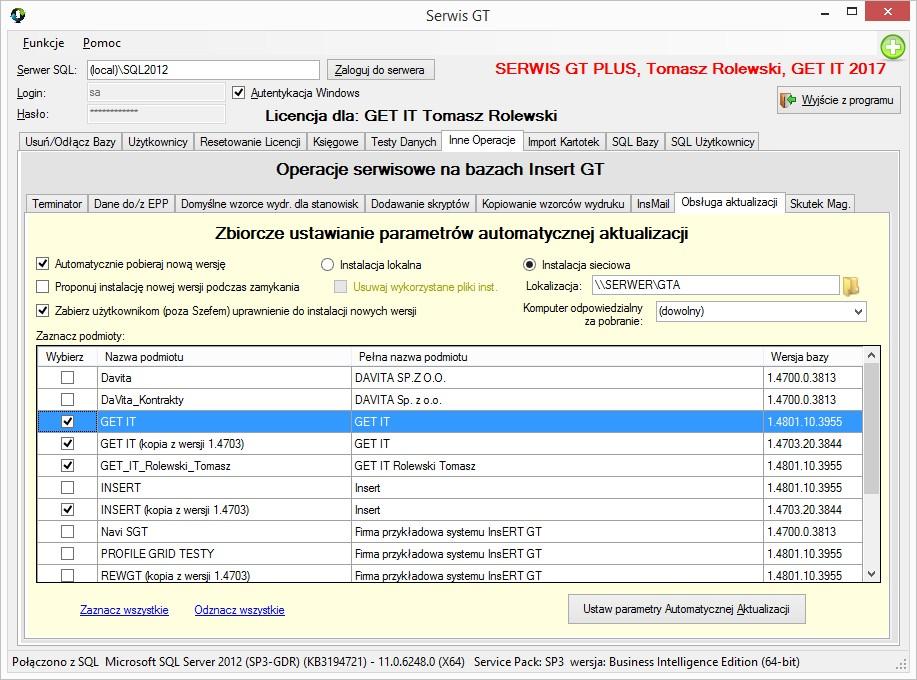Check the DaVita_Kontrakty row checkbox

pos(67,399)
